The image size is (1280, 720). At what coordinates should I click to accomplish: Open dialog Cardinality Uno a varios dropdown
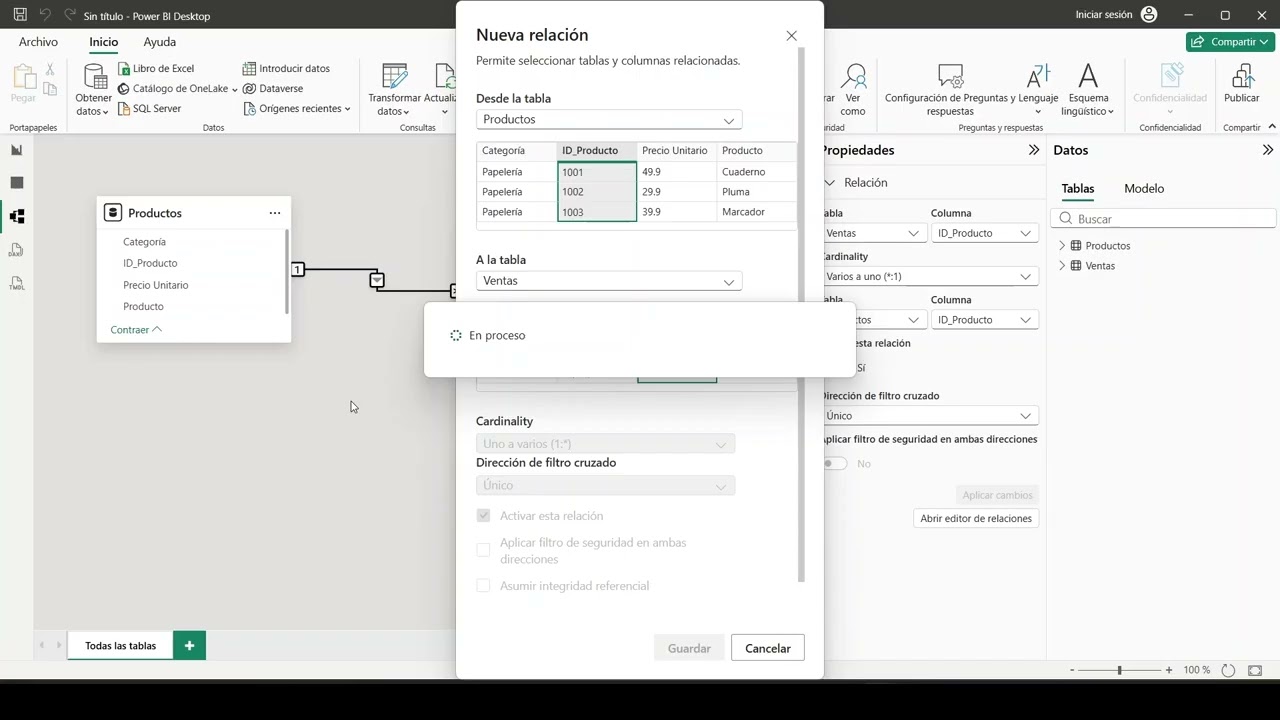[x=605, y=444]
